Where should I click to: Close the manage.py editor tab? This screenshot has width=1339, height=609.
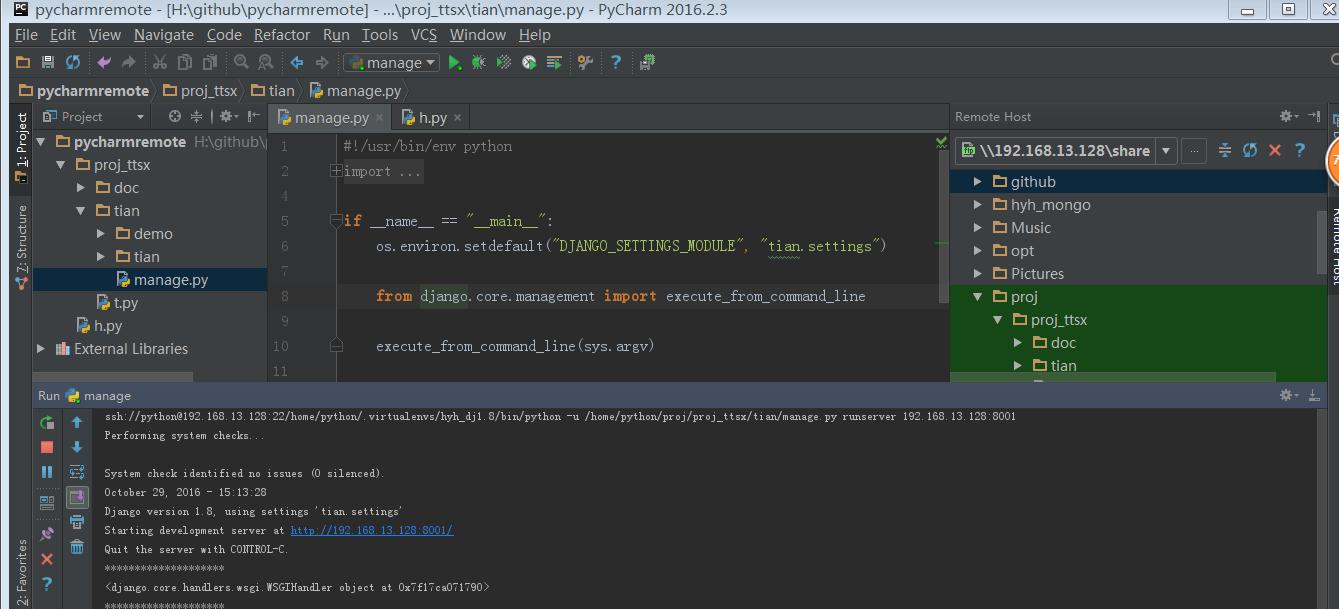(x=380, y=117)
